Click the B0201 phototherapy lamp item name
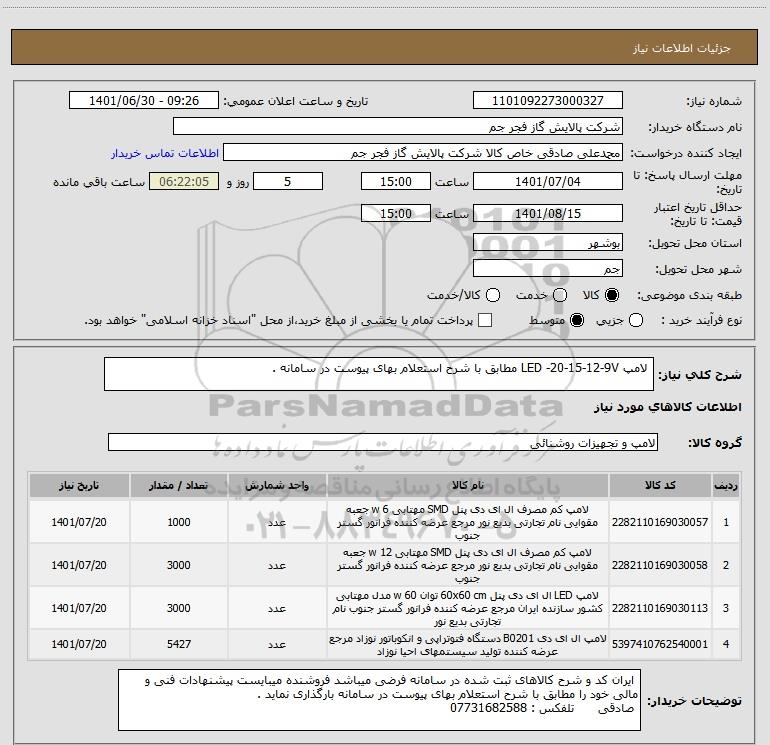The height and width of the screenshot is (745, 770). tap(468, 645)
